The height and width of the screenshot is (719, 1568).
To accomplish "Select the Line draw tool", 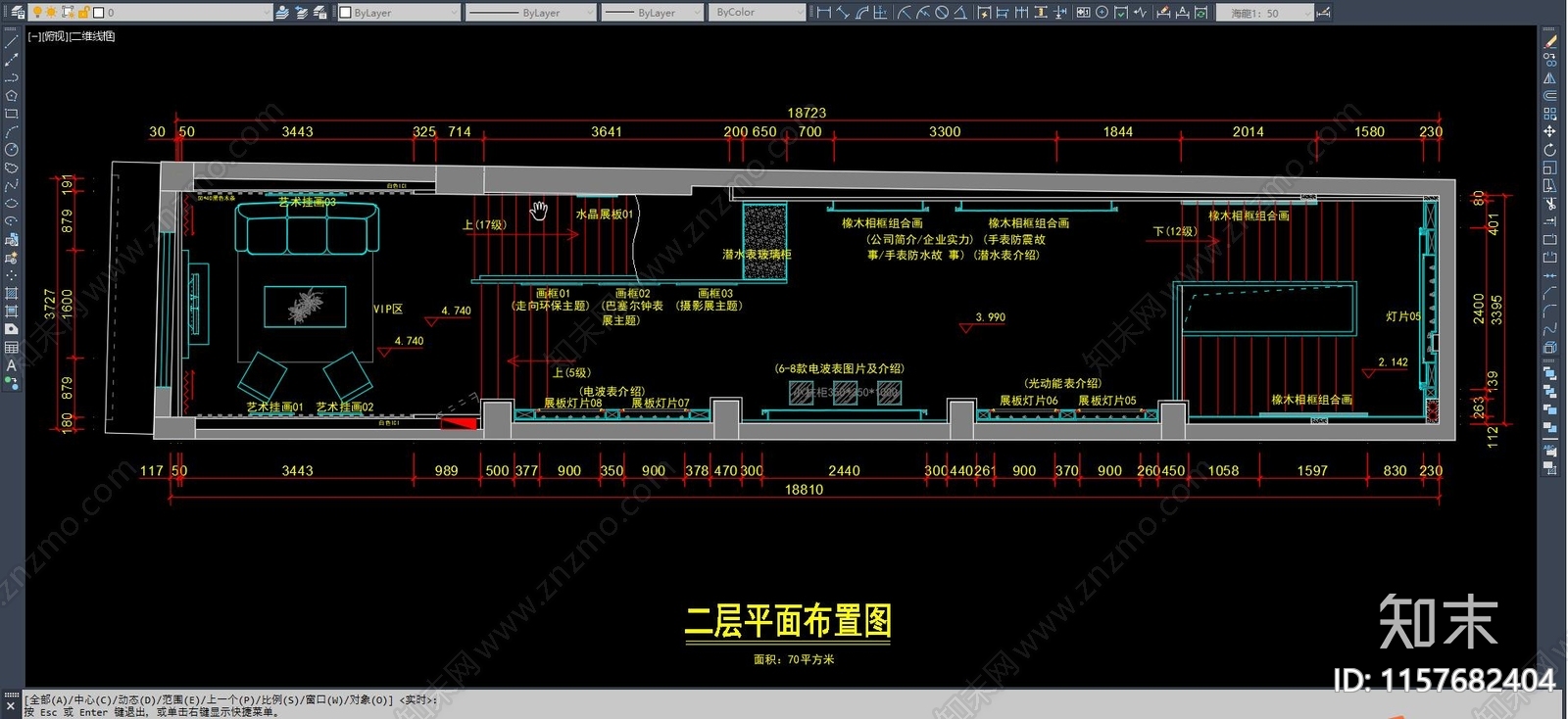I will pyautogui.click(x=12, y=40).
